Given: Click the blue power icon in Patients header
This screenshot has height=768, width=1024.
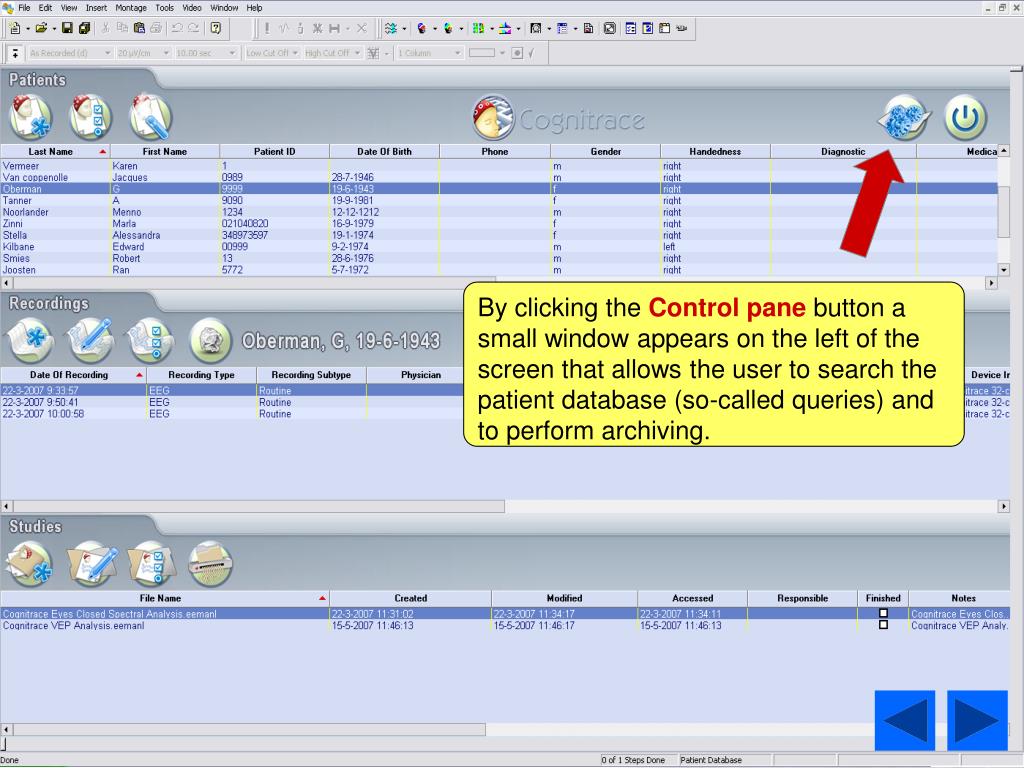Looking at the screenshot, I should coord(965,118).
